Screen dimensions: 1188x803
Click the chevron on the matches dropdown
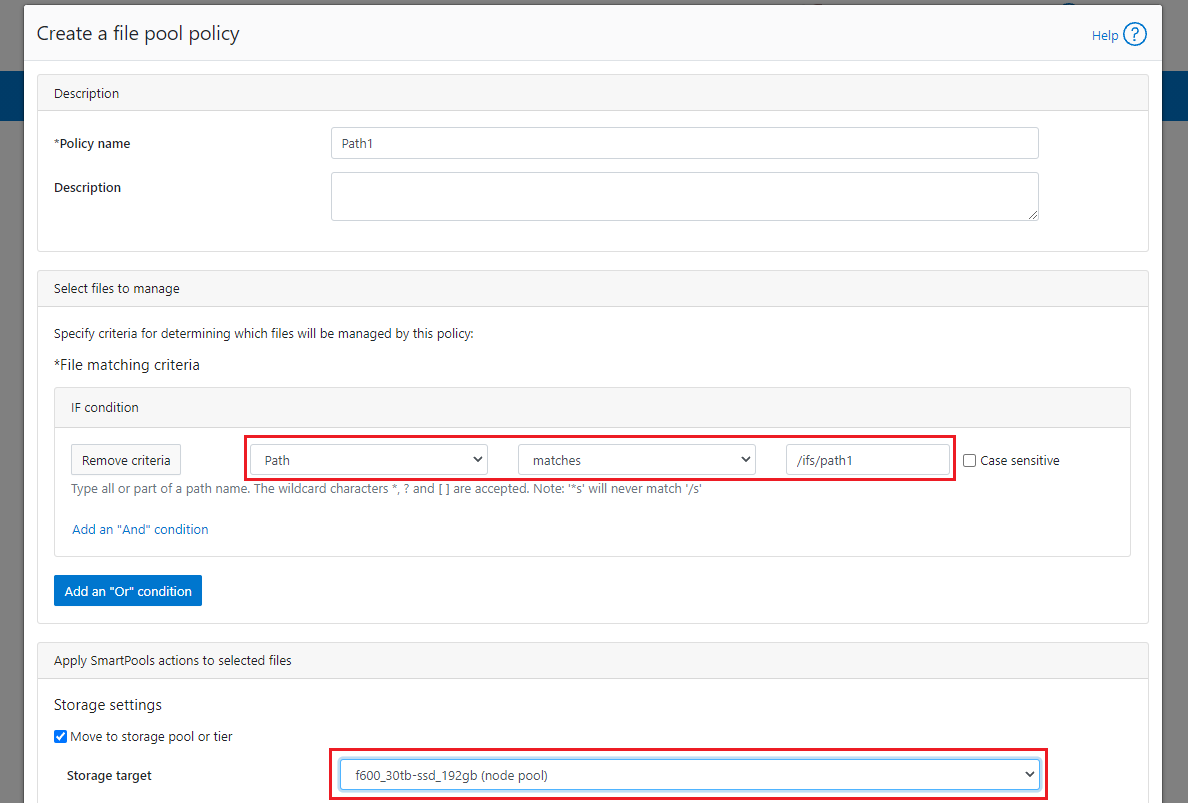click(x=748, y=459)
